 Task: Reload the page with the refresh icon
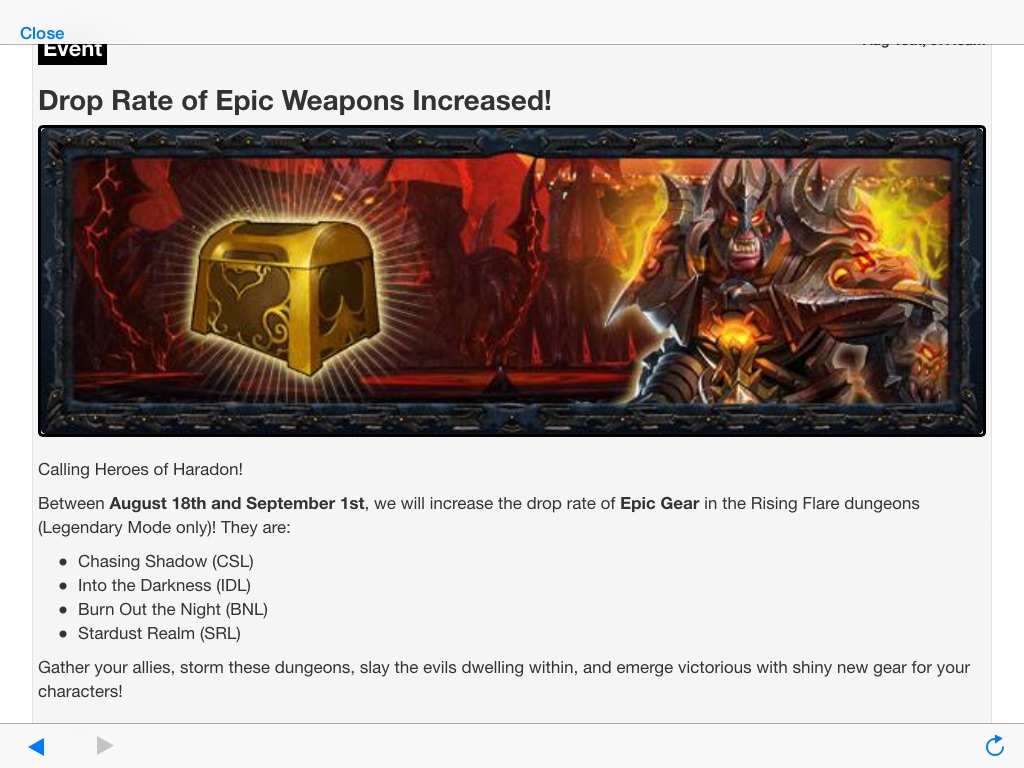[995, 745]
